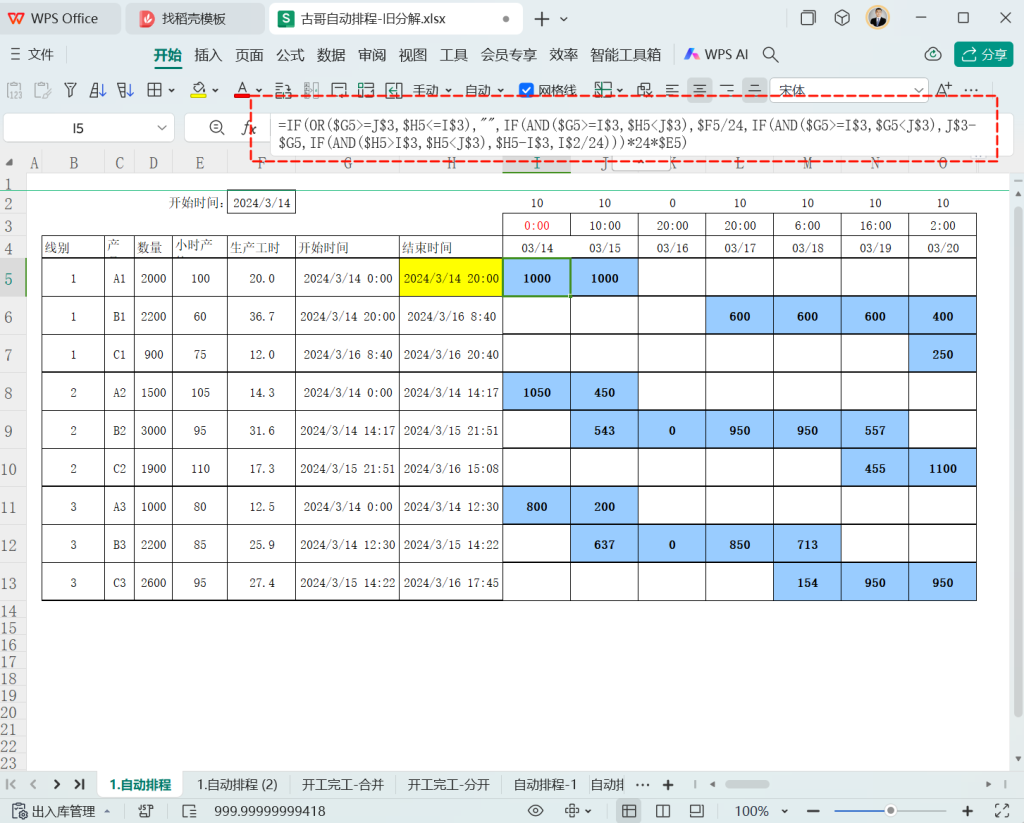The height and width of the screenshot is (823, 1024).
Task: Open the 文件 menu
Action: (33, 55)
